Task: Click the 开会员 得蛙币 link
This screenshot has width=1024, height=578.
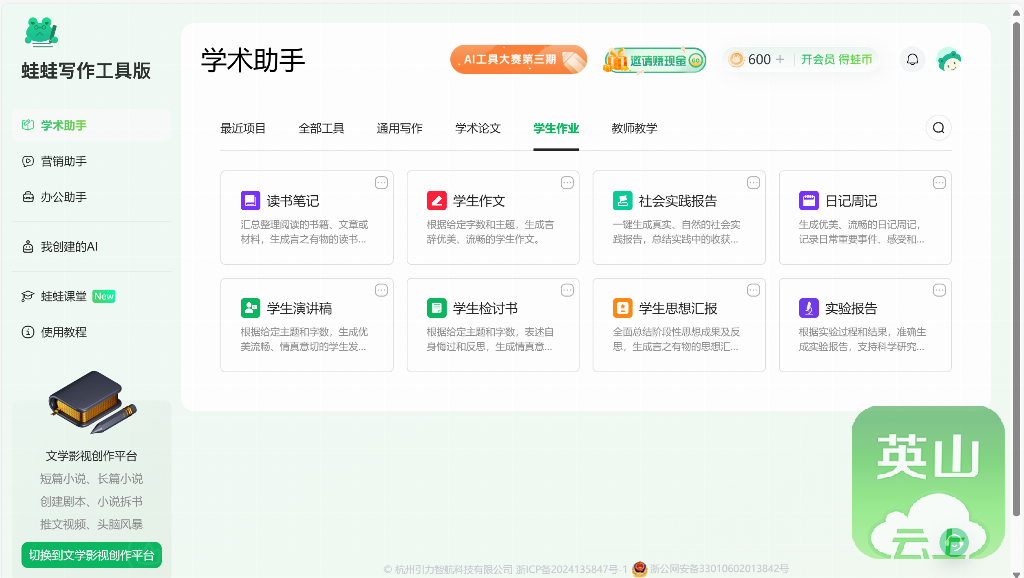Action: (836, 60)
